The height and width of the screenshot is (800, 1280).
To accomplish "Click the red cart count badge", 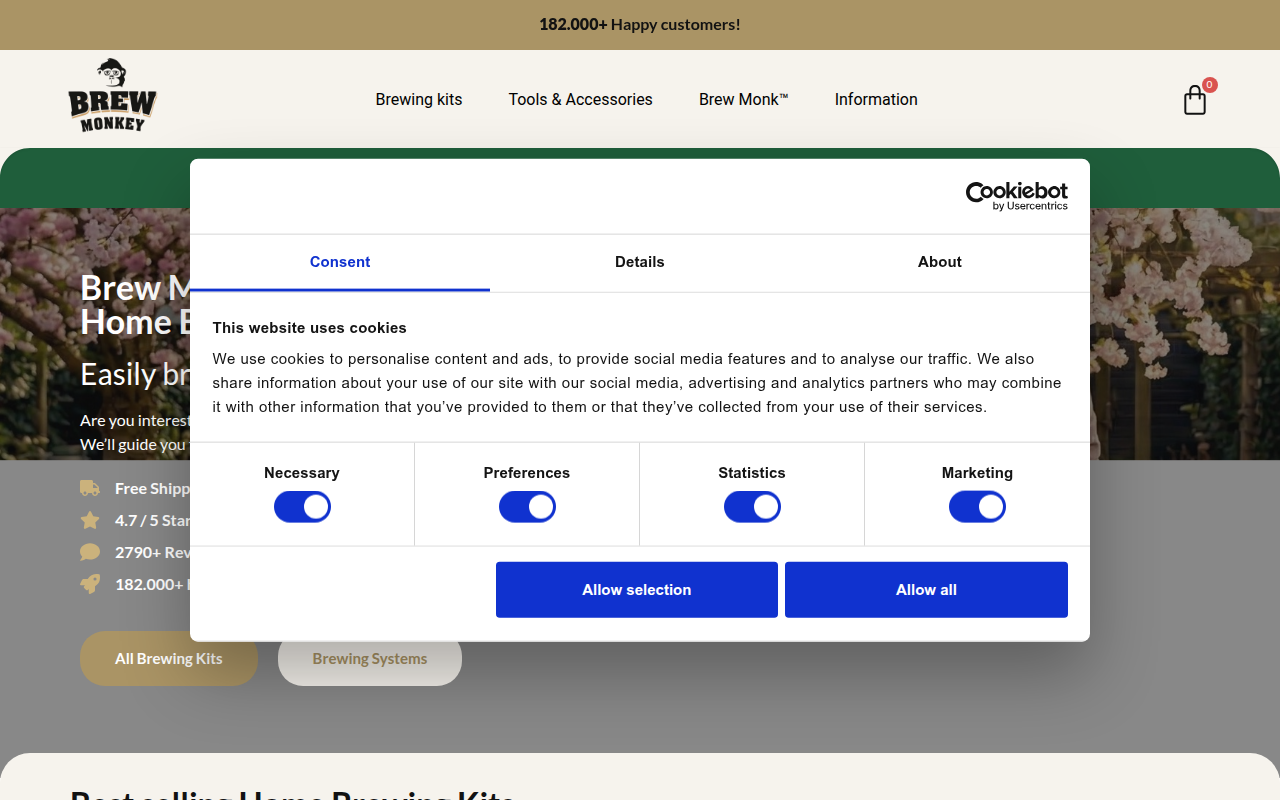I will (1210, 85).
